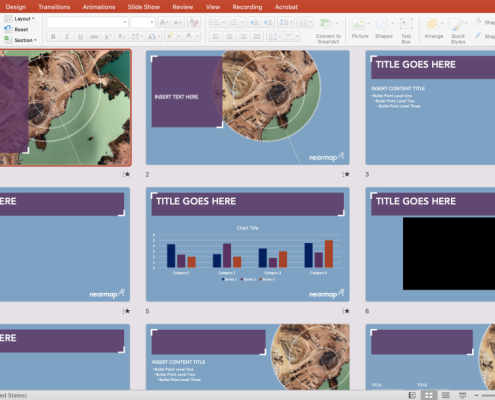This screenshot has height=400, width=495.
Task: Switch to Normal view in status bar
Action: tap(412, 395)
